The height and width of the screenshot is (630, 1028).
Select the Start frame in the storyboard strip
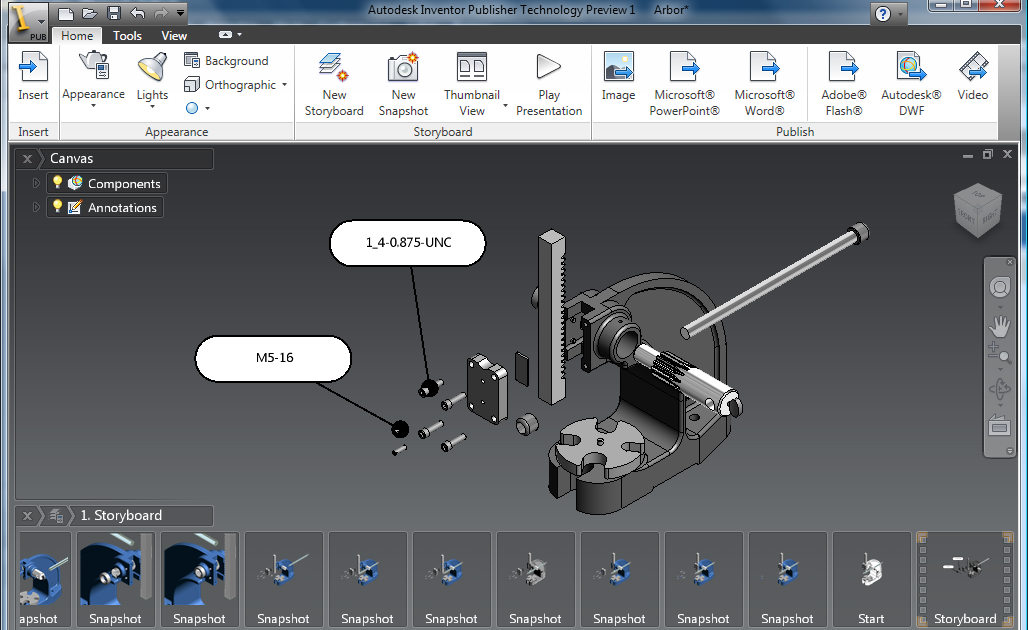871,580
